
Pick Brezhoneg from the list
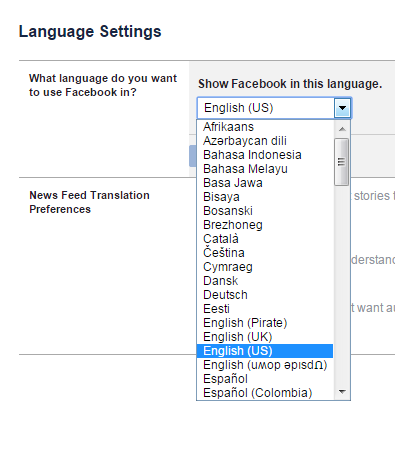[265, 225]
